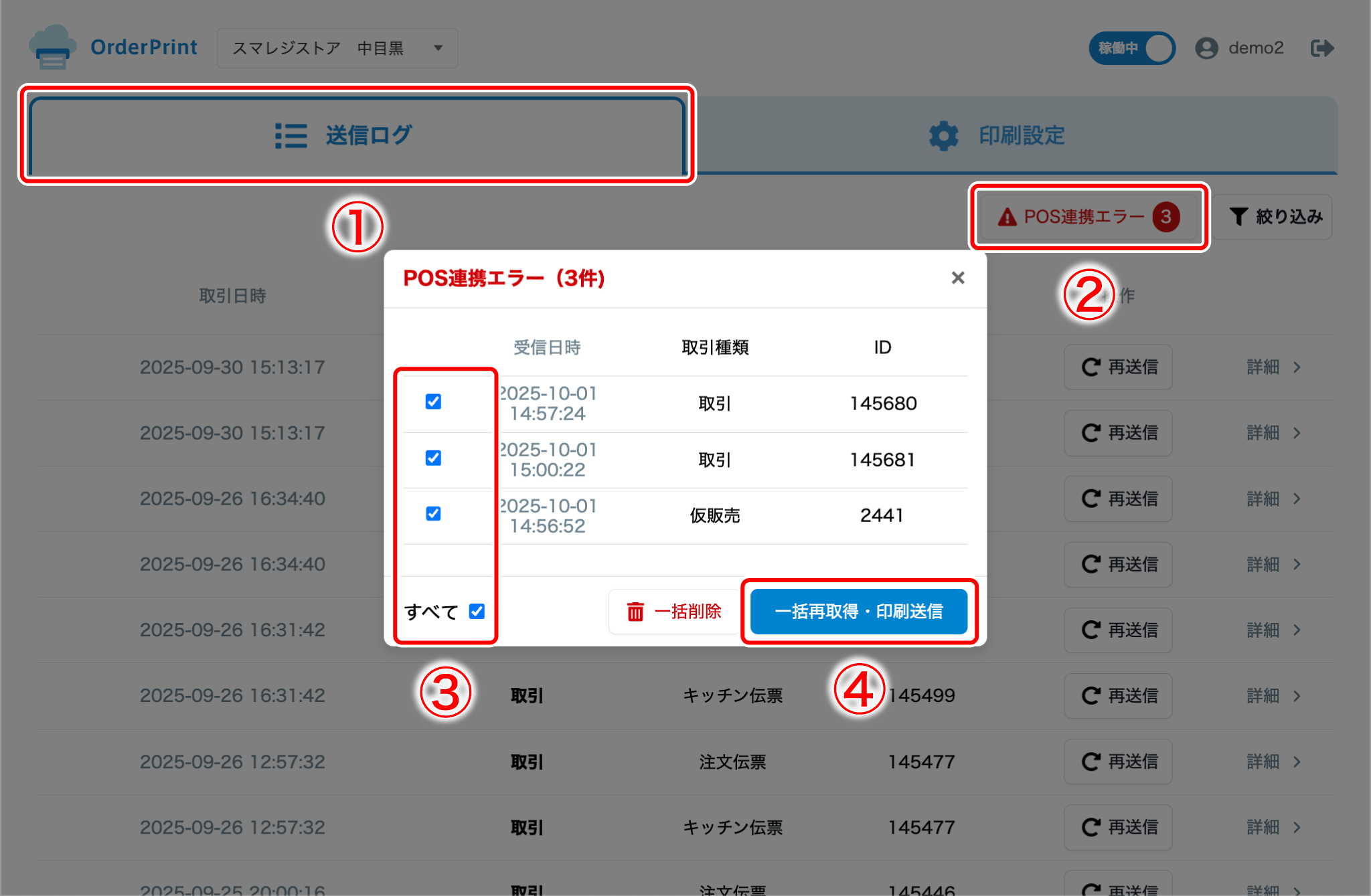1371x896 pixels.
Task: Uncheck the checkbox for 仮販売 2441
Action: pos(433,514)
